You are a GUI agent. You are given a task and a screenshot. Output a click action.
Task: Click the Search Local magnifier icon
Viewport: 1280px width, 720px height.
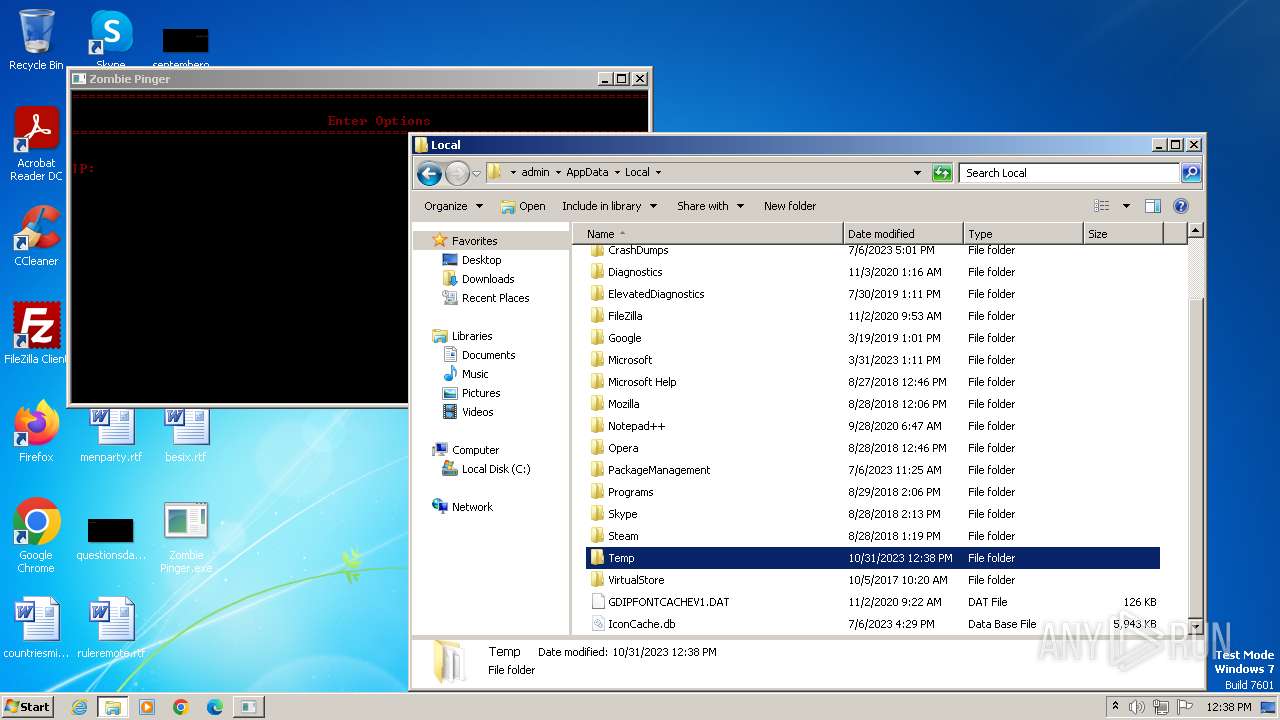[x=1190, y=173]
